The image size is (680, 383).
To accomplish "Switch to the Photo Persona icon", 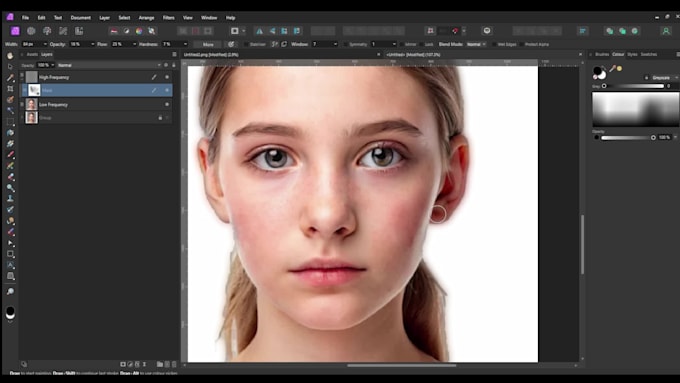I will tap(15, 31).
